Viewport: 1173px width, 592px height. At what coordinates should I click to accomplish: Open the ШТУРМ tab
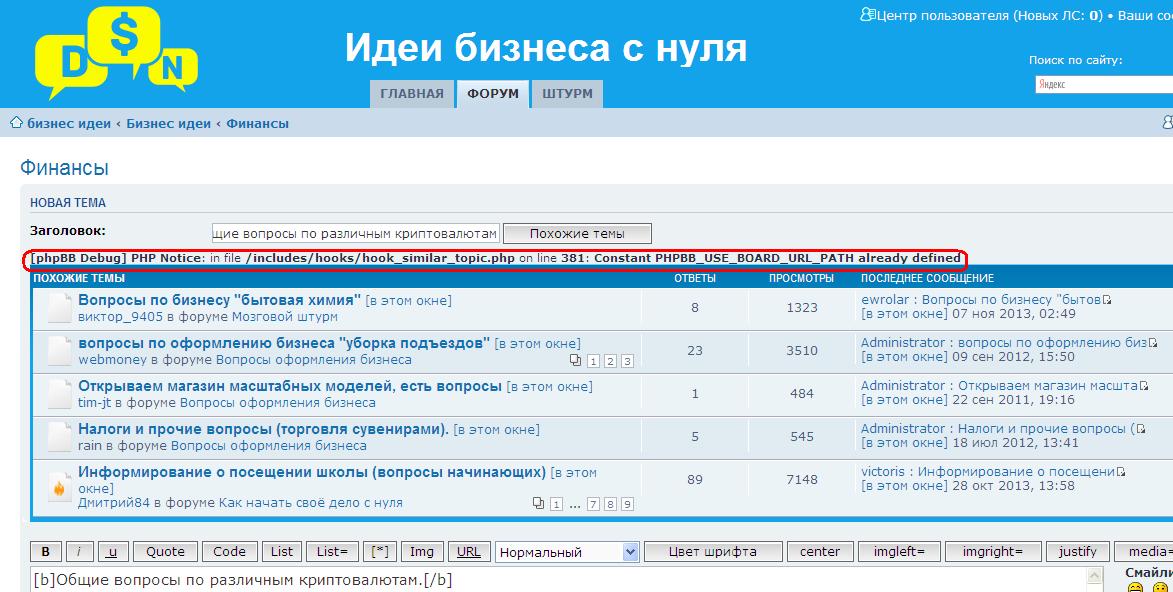click(x=567, y=94)
